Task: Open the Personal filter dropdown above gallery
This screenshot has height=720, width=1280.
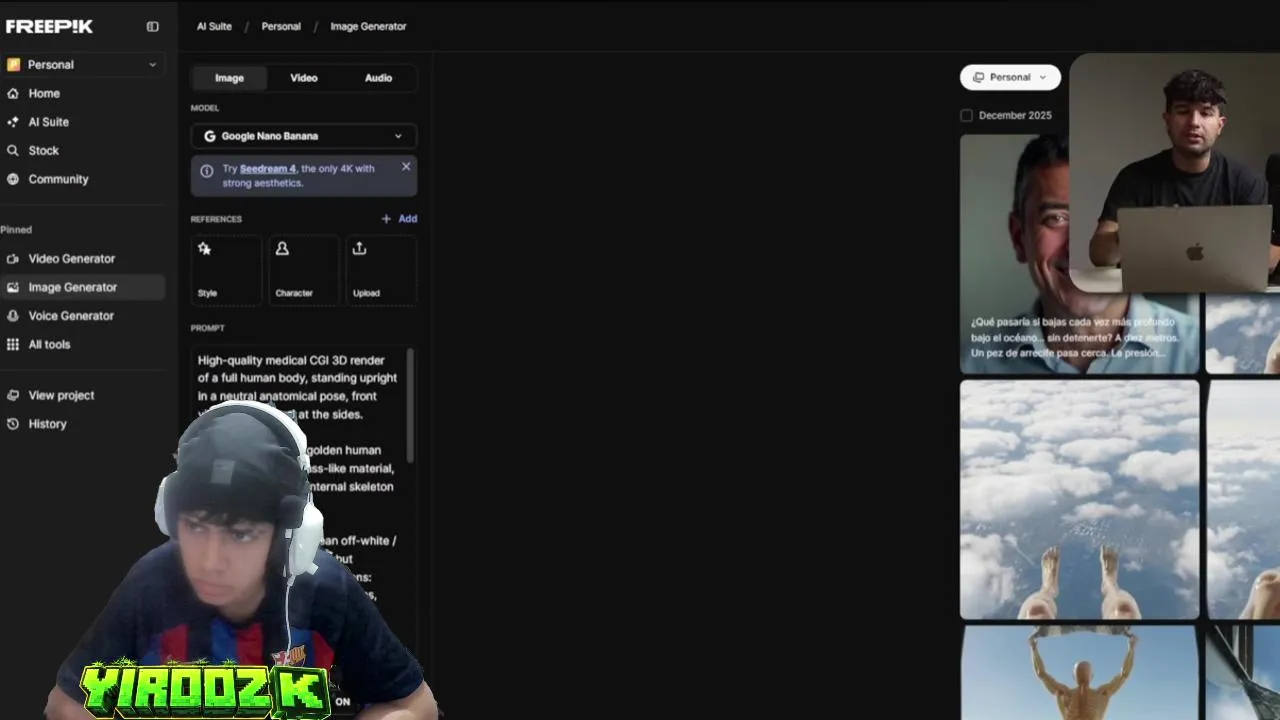Action: 1010,77
